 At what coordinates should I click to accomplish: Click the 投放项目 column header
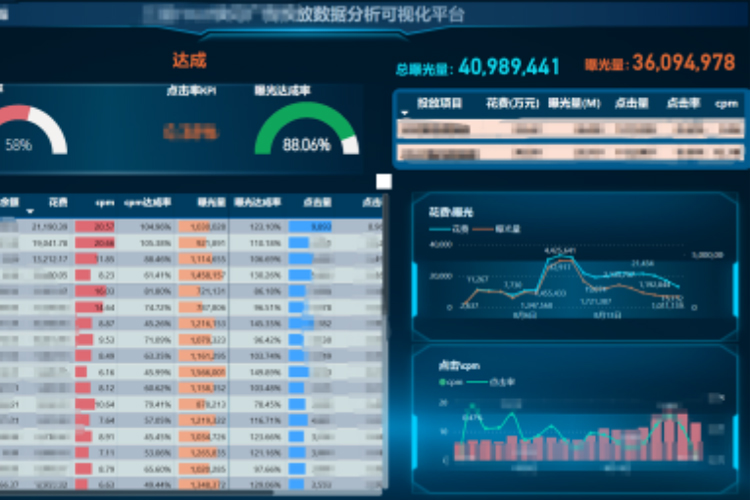coord(439,103)
